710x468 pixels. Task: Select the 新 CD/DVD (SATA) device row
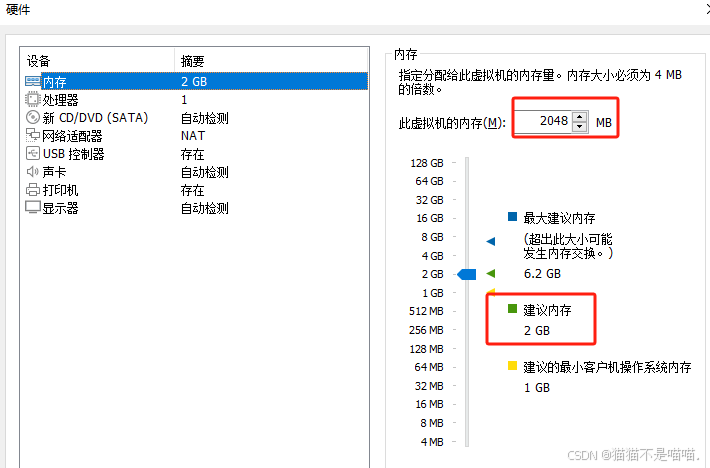click(x=196, y=118)
